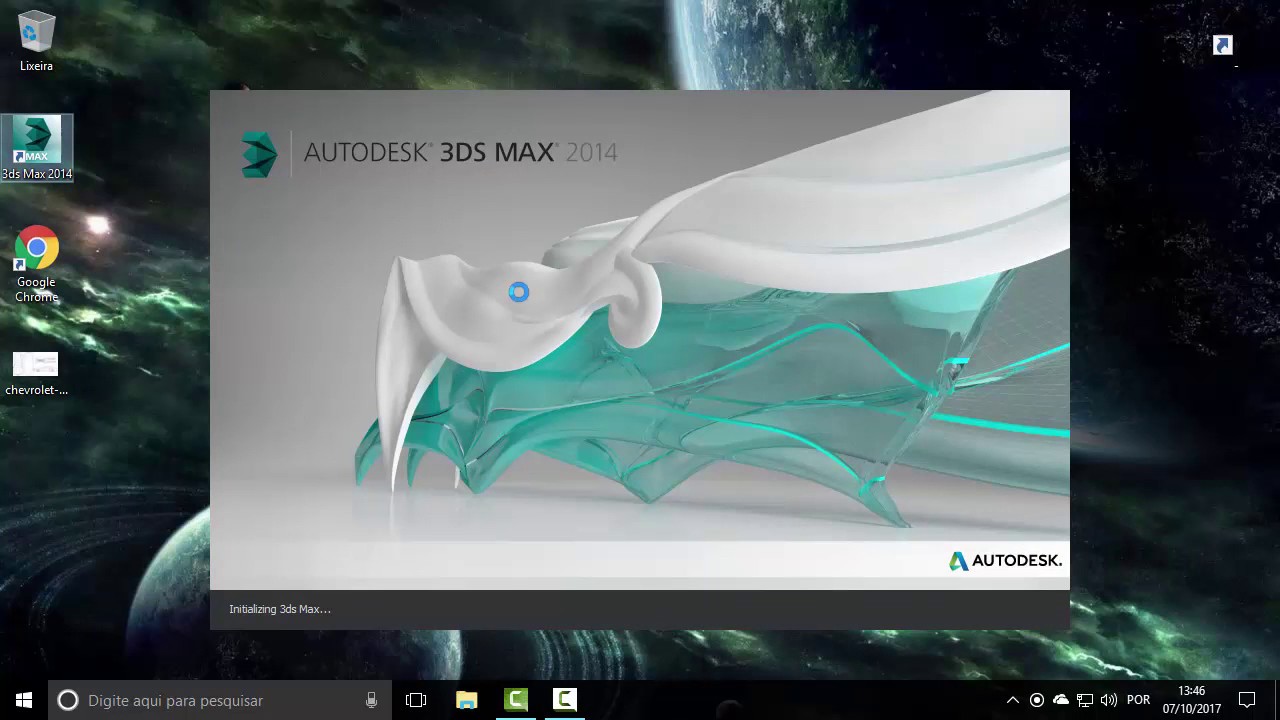Expand the hidden system tray icons arrow
This screenshot has width=1280, height=720.
[1012, 700]
